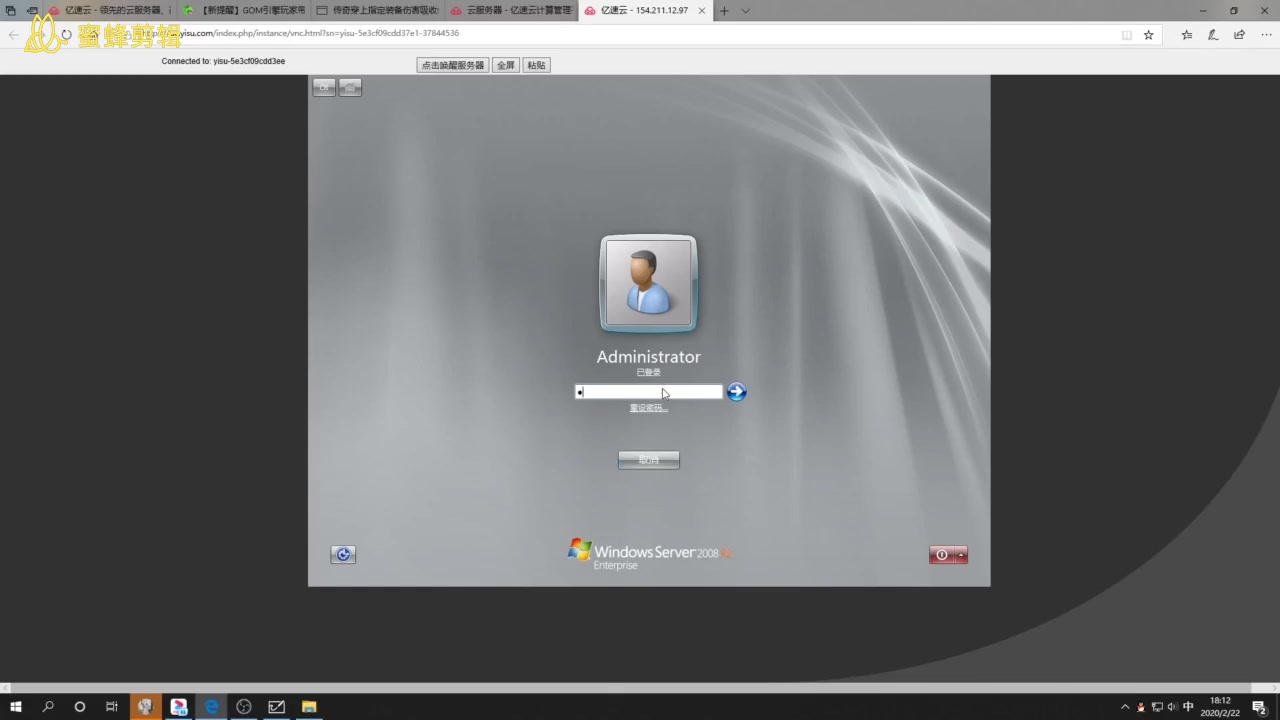
Task: Click first small VNC control icon top-left of remote screen
Action: [323, 88]
